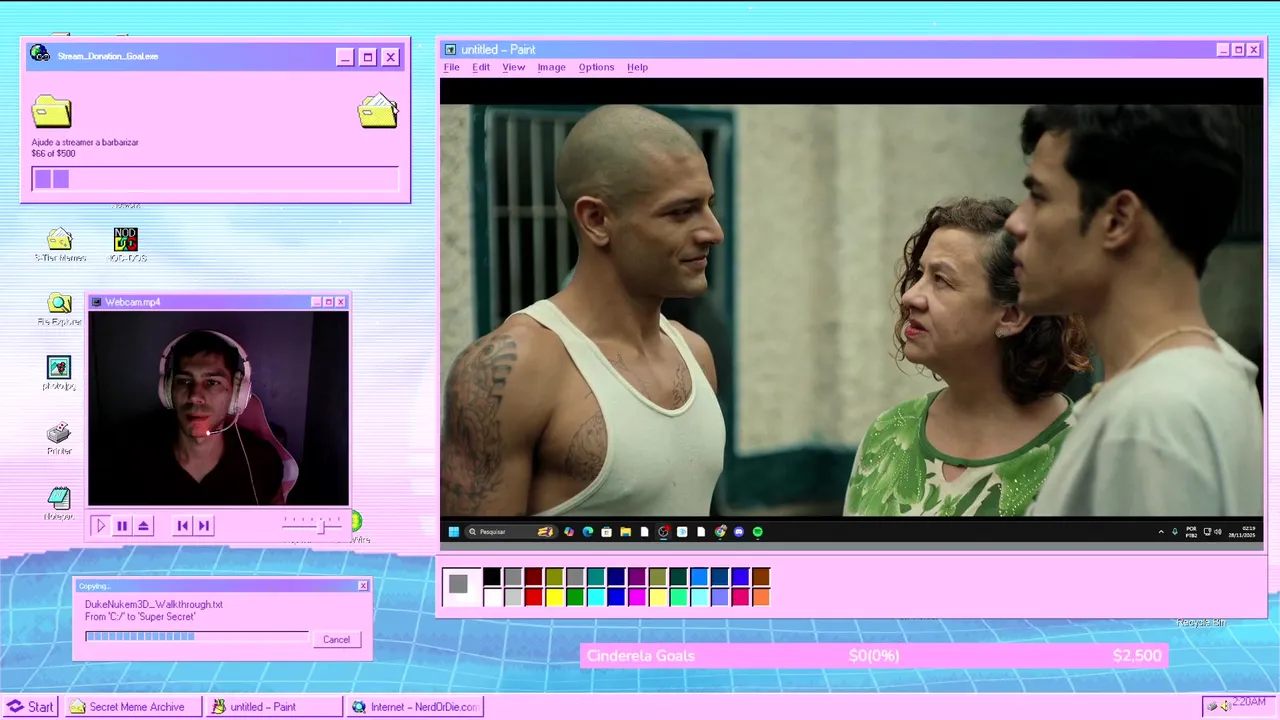Open the S-Tier Memes desktop folder

[x=60, y=245]
